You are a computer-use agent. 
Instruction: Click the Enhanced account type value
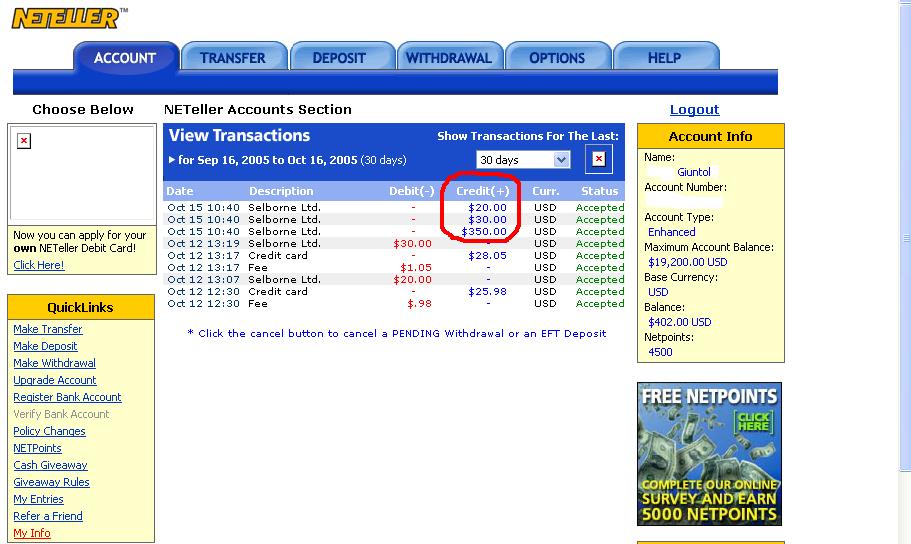[x=672, y=232]
